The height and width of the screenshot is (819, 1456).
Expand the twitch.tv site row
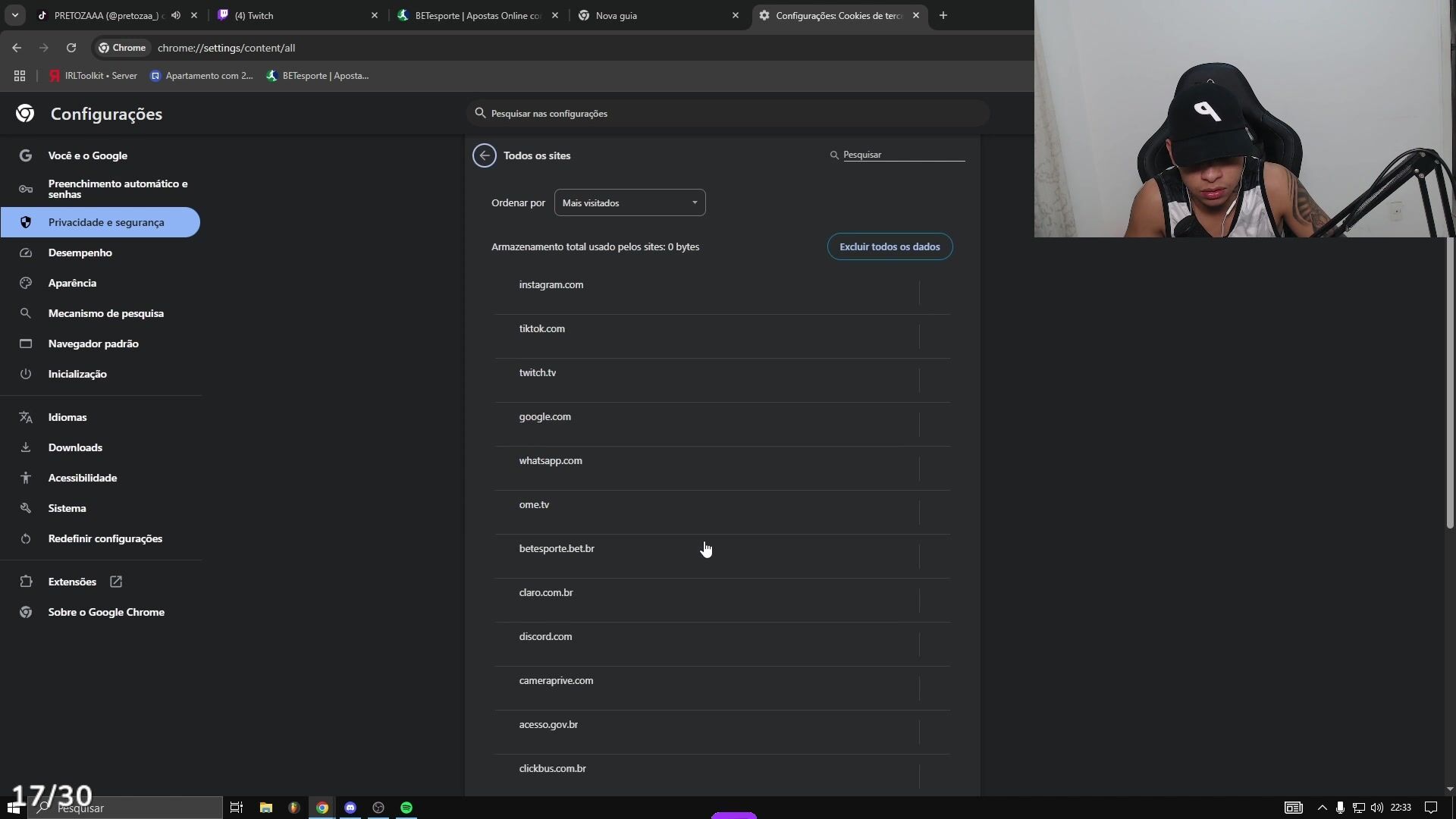(722, 380)
